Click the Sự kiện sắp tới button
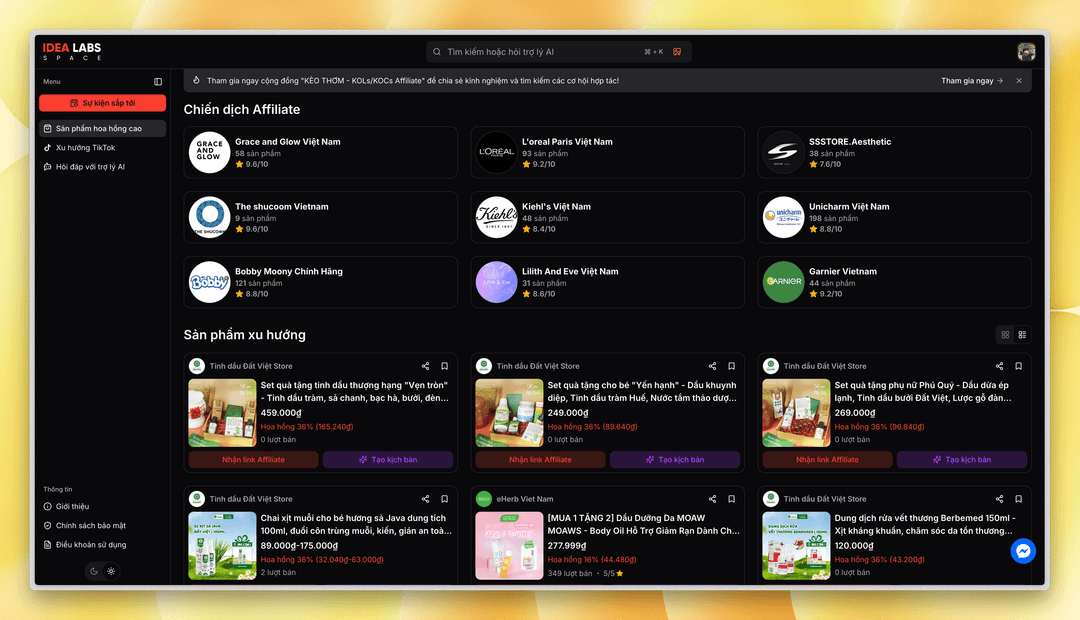 (103, 103)
